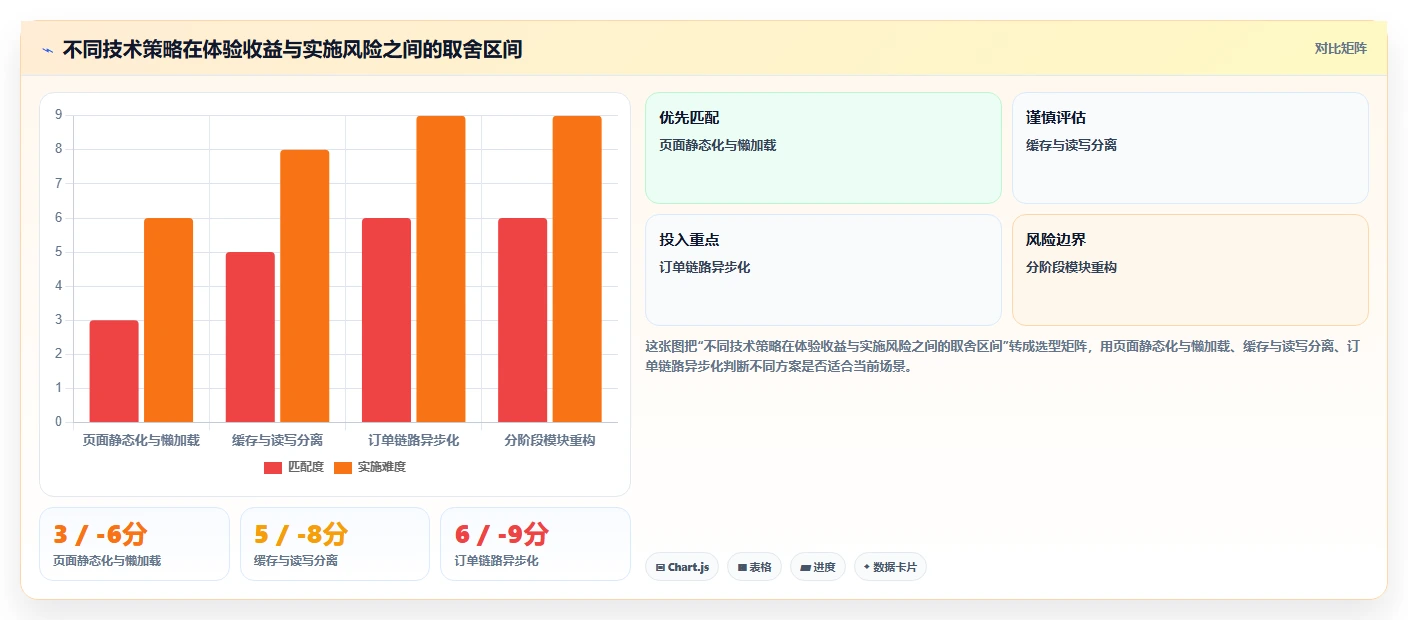Click 页面静态化与懒加载 text in 优先匹配 card
Screen dimensions: 1408x620
click(717, 145)
